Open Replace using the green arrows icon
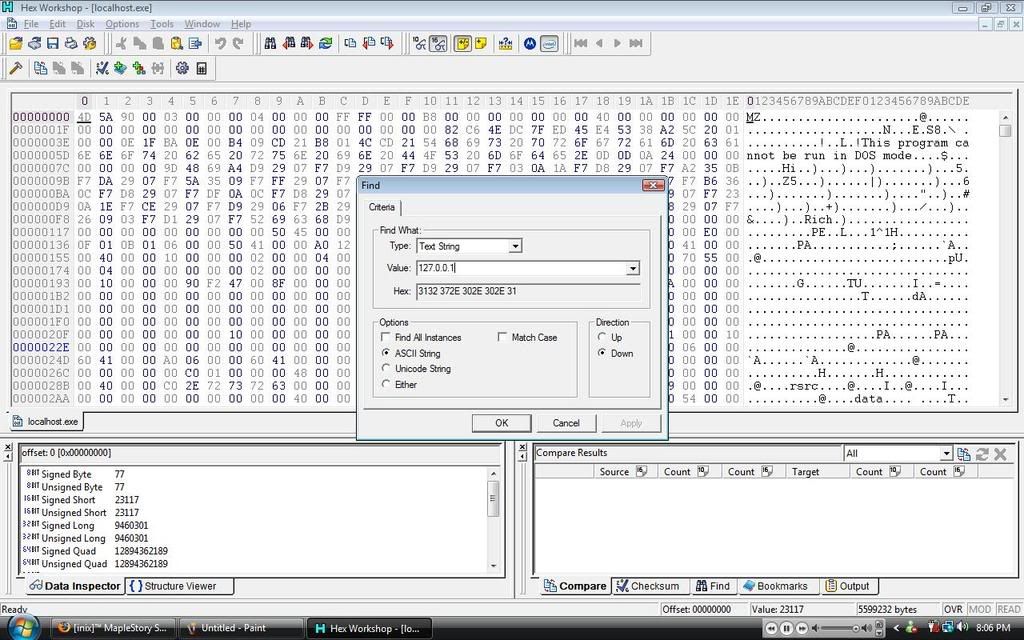Viewport: 1024px width, 640px height. click(x=325, y=44)
